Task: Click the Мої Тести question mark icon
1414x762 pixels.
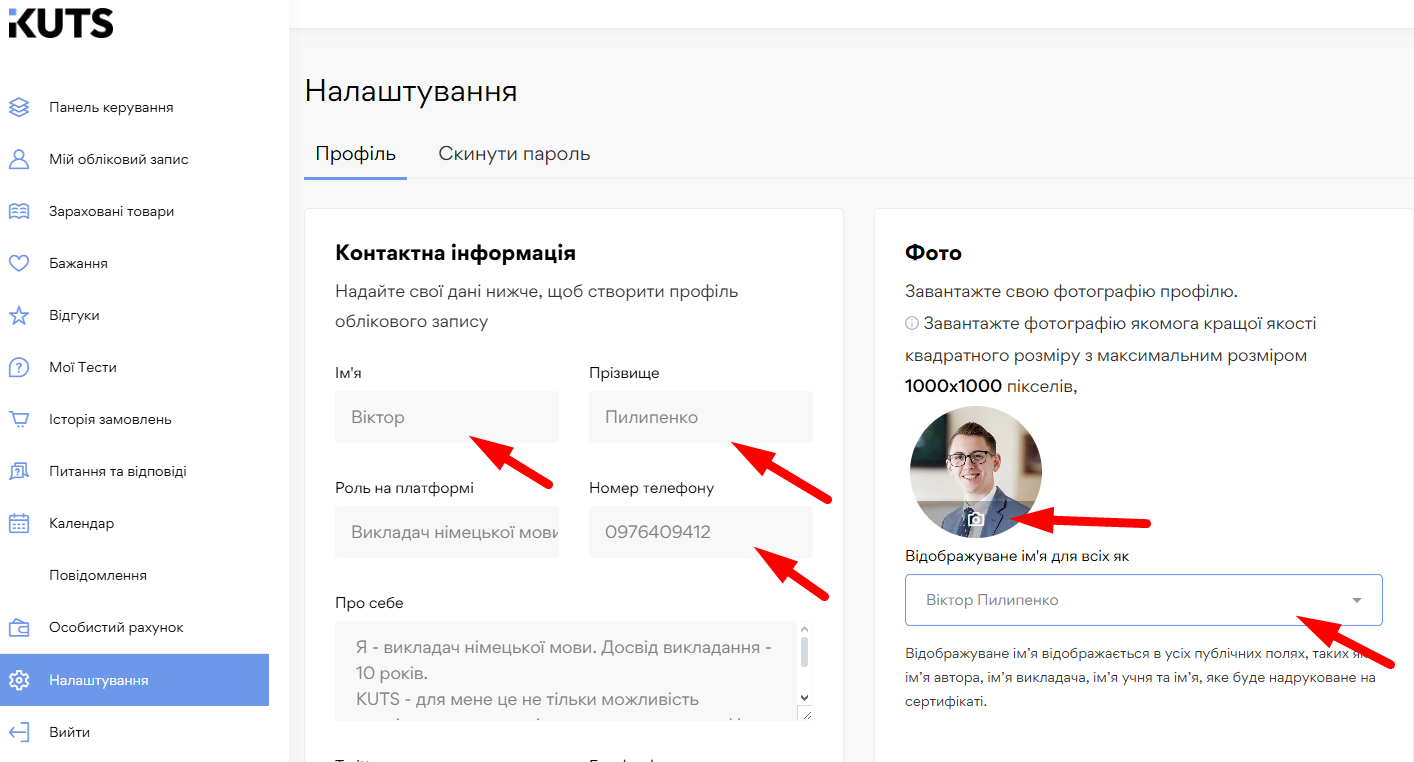Action: 20,366
